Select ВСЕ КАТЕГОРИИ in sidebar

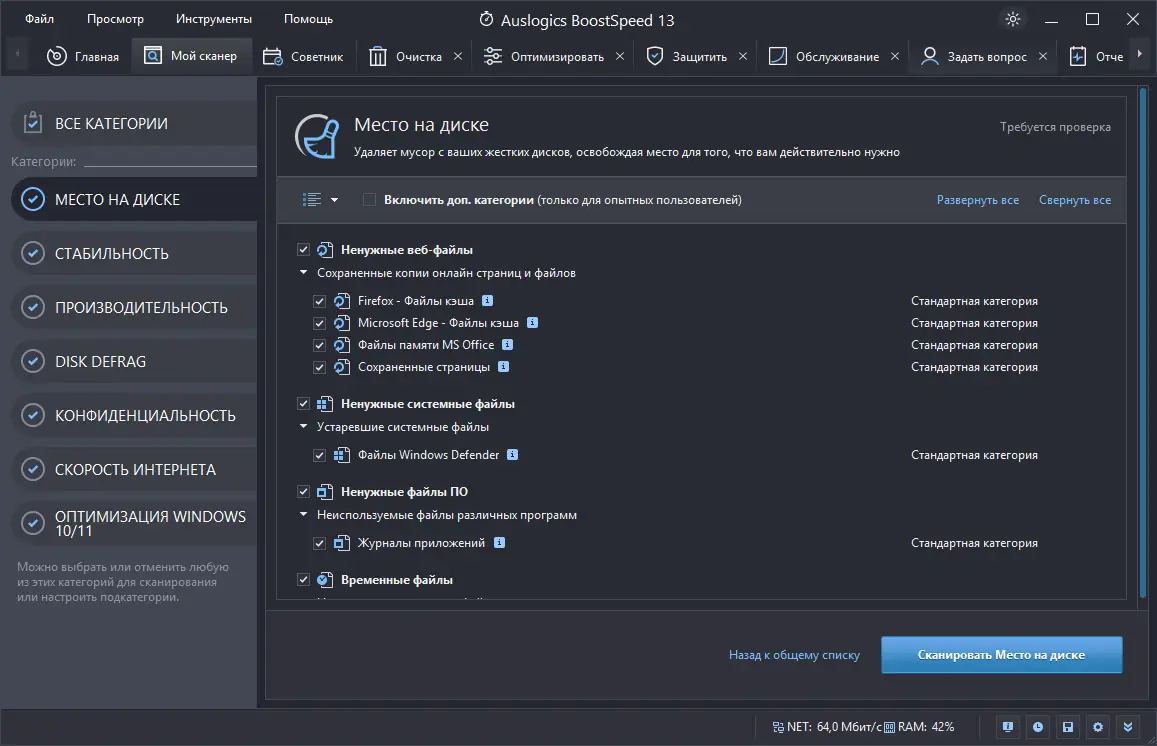(134, 123)
